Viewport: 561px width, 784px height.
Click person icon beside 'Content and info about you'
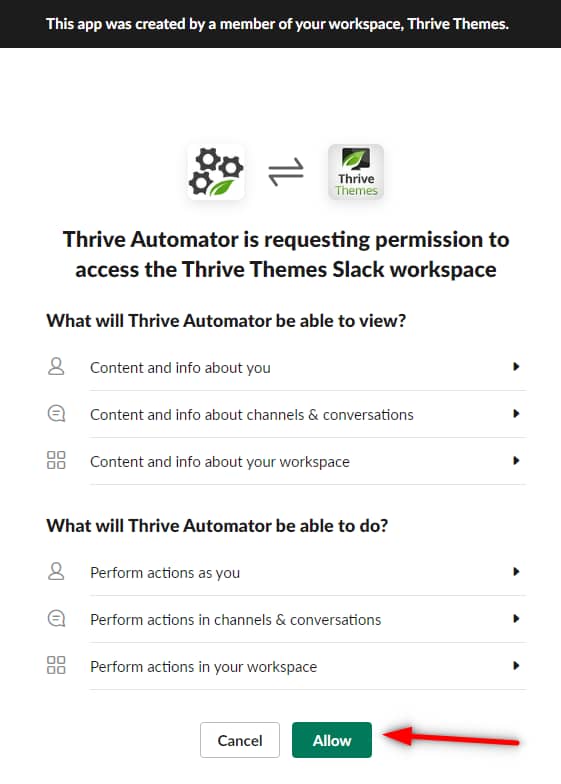(56, 366)
